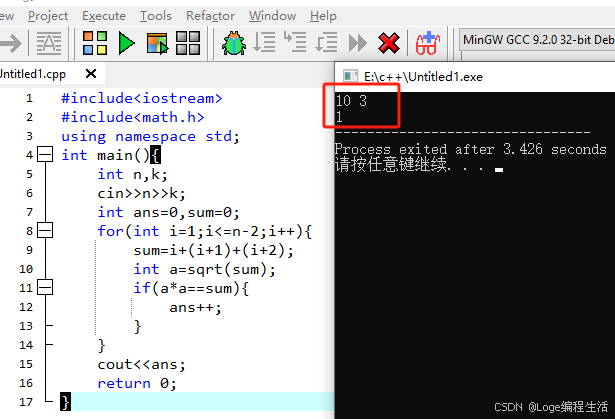Open the Window menu
The height and width of the screenshot is (419, 615).
[272, 16]
